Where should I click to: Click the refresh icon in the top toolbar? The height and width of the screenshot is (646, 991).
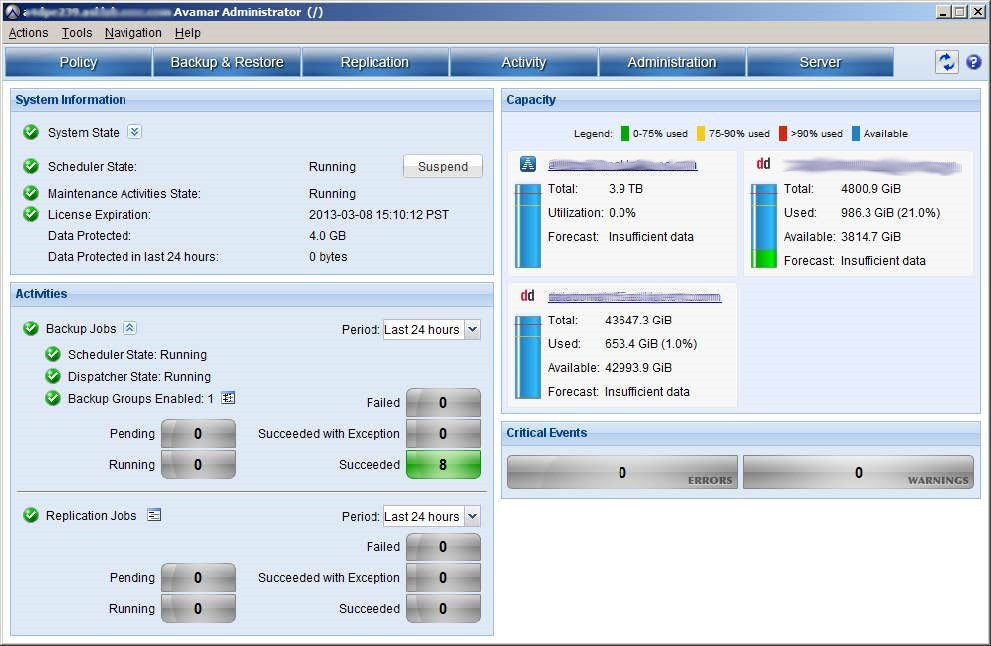pos(946,62)
